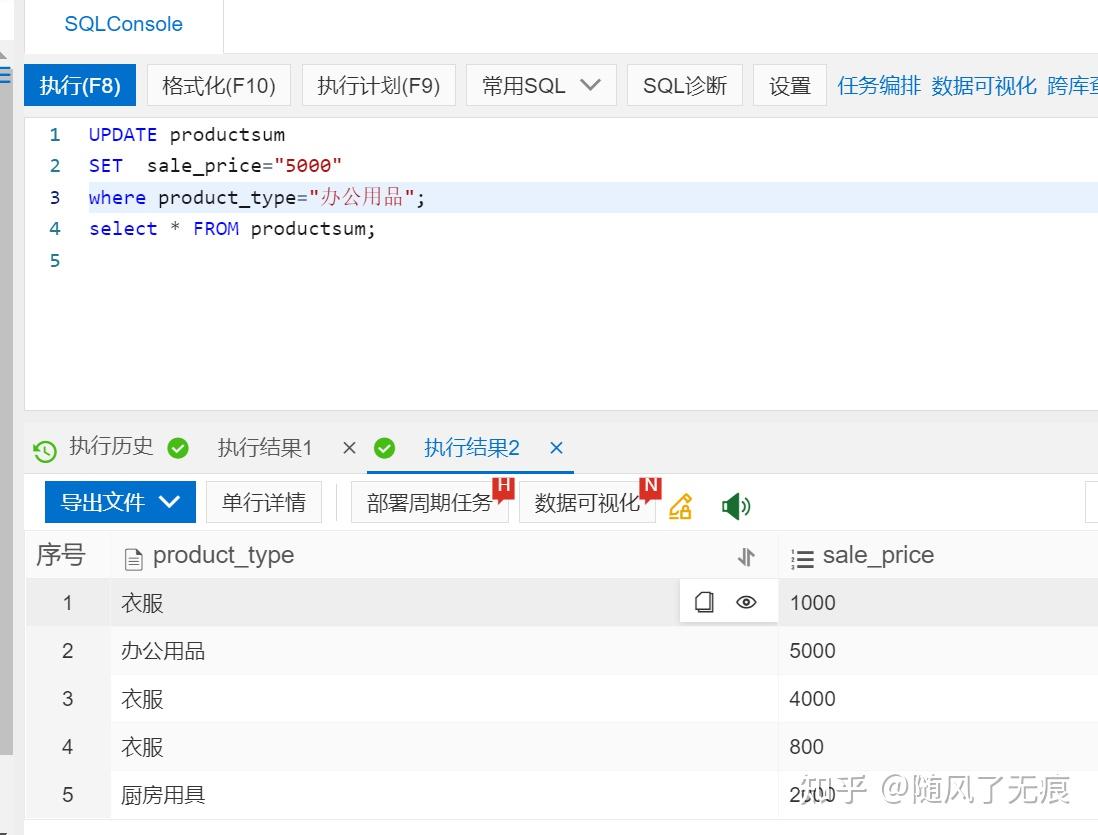Run the query with 执行(F8)
The width and height of the screenshot is (1098, 835).
(80, 85)
